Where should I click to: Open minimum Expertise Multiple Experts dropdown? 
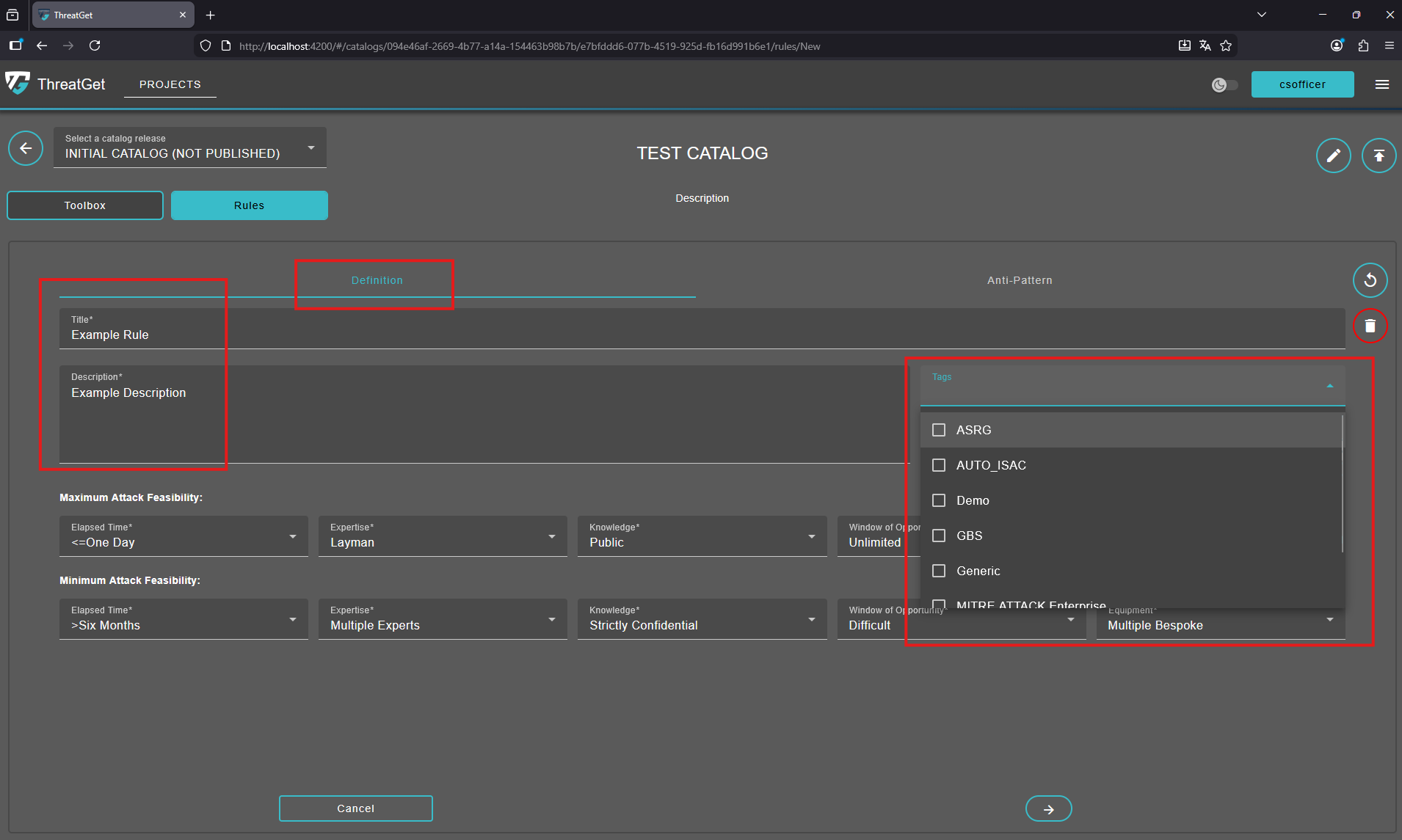click(x=443, y=619)
